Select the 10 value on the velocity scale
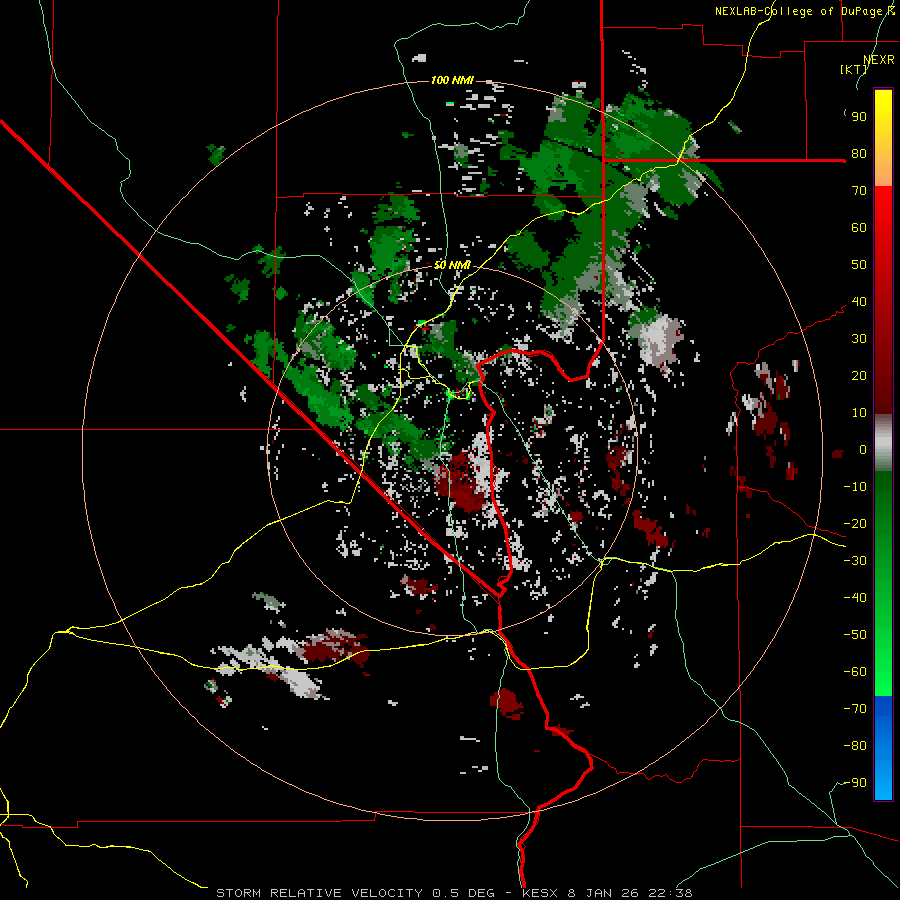The image size is (900, 900). click(859, 413)
